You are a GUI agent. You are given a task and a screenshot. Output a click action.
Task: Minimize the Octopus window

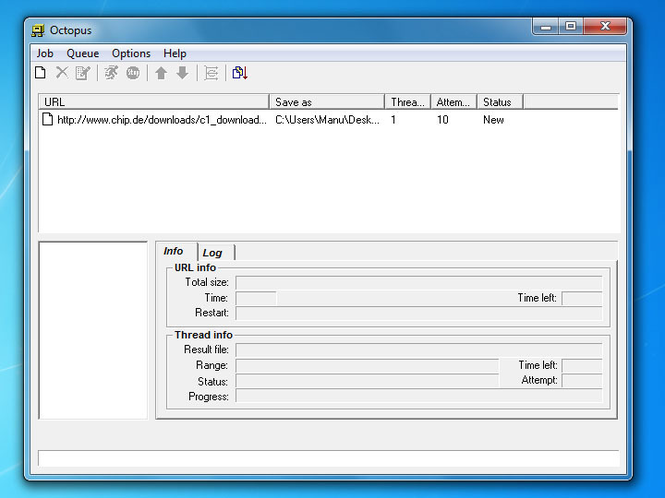546,27
